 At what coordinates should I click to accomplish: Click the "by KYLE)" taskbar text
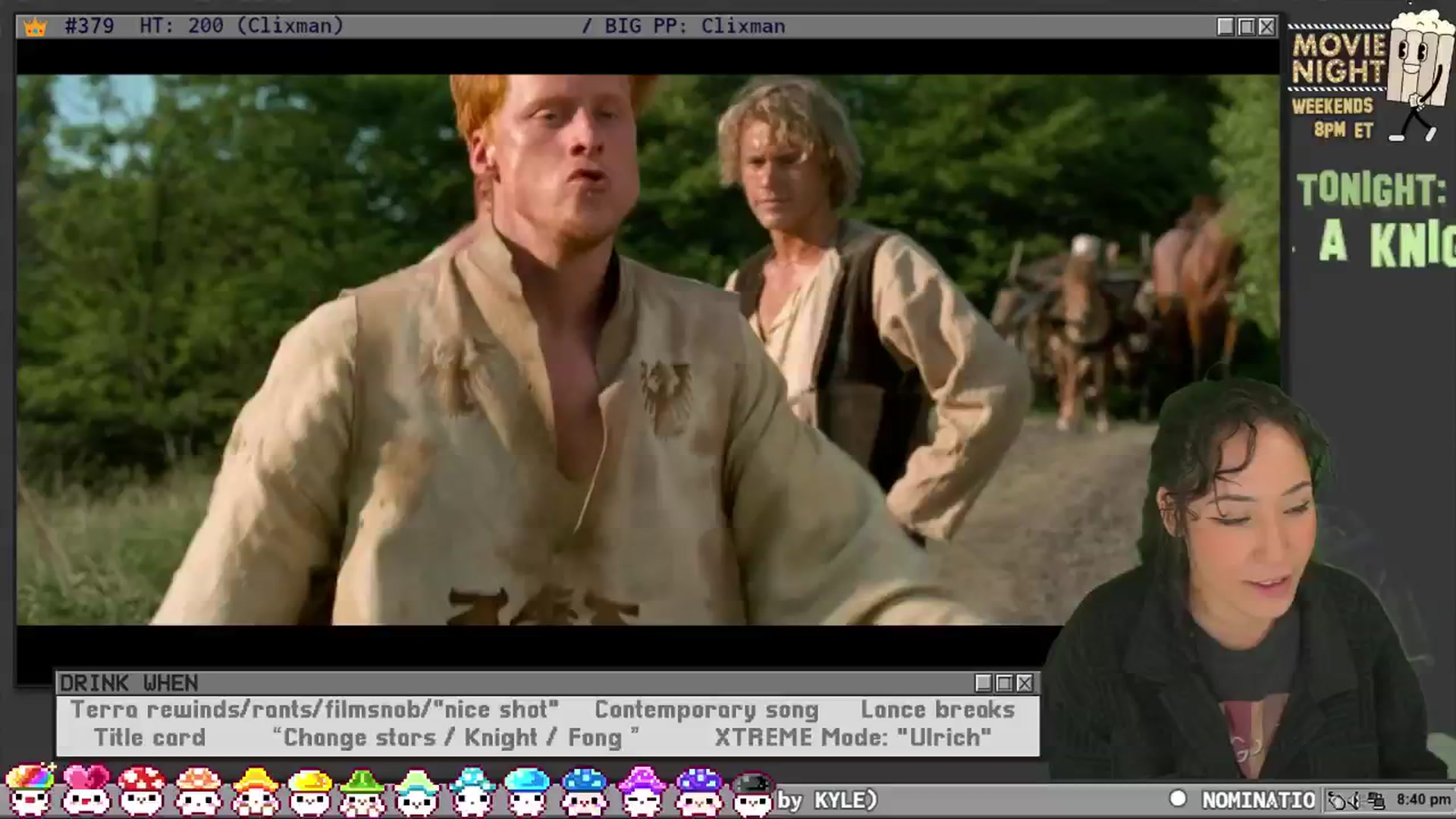pos(827,800)
